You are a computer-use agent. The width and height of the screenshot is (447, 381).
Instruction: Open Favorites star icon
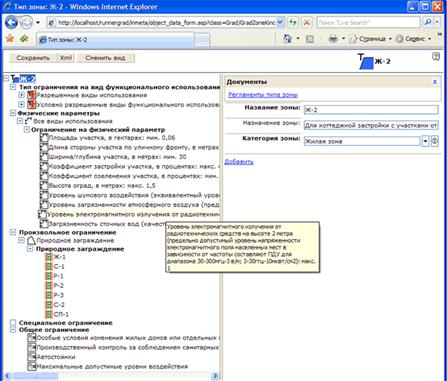[10, 39]
